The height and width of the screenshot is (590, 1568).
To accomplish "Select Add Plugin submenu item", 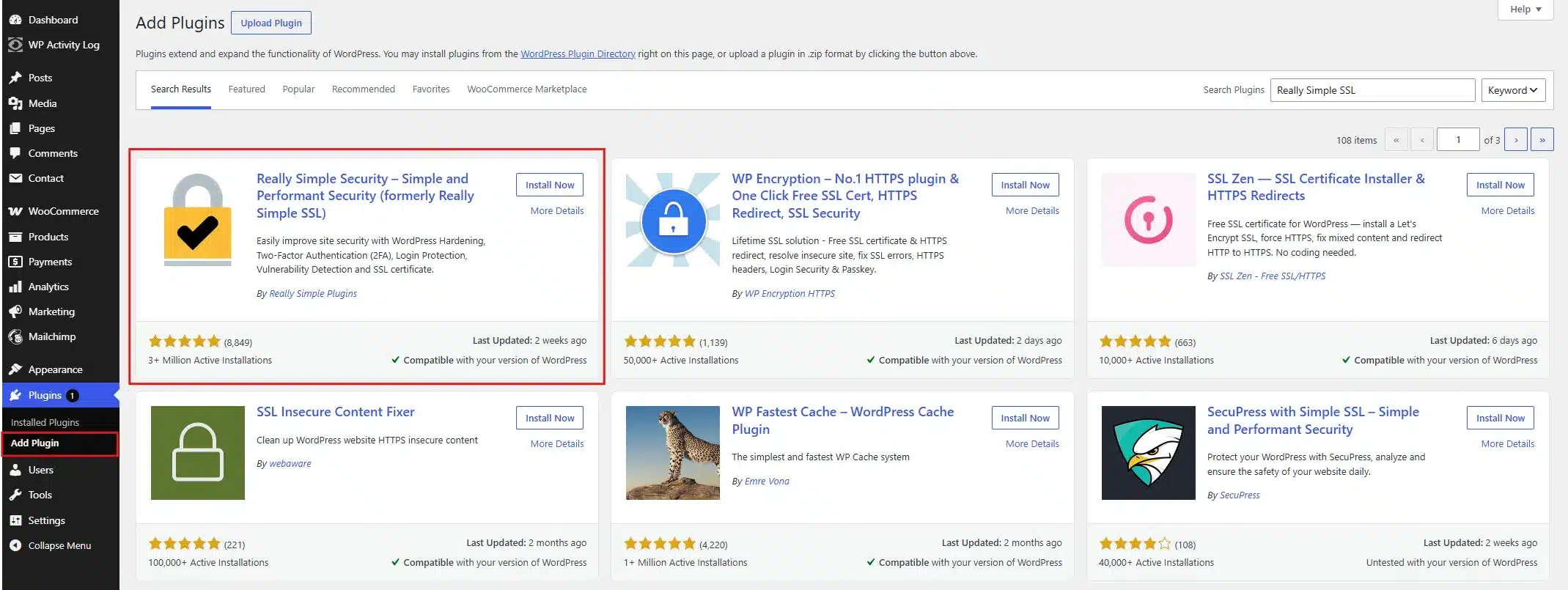I will 34,443.
